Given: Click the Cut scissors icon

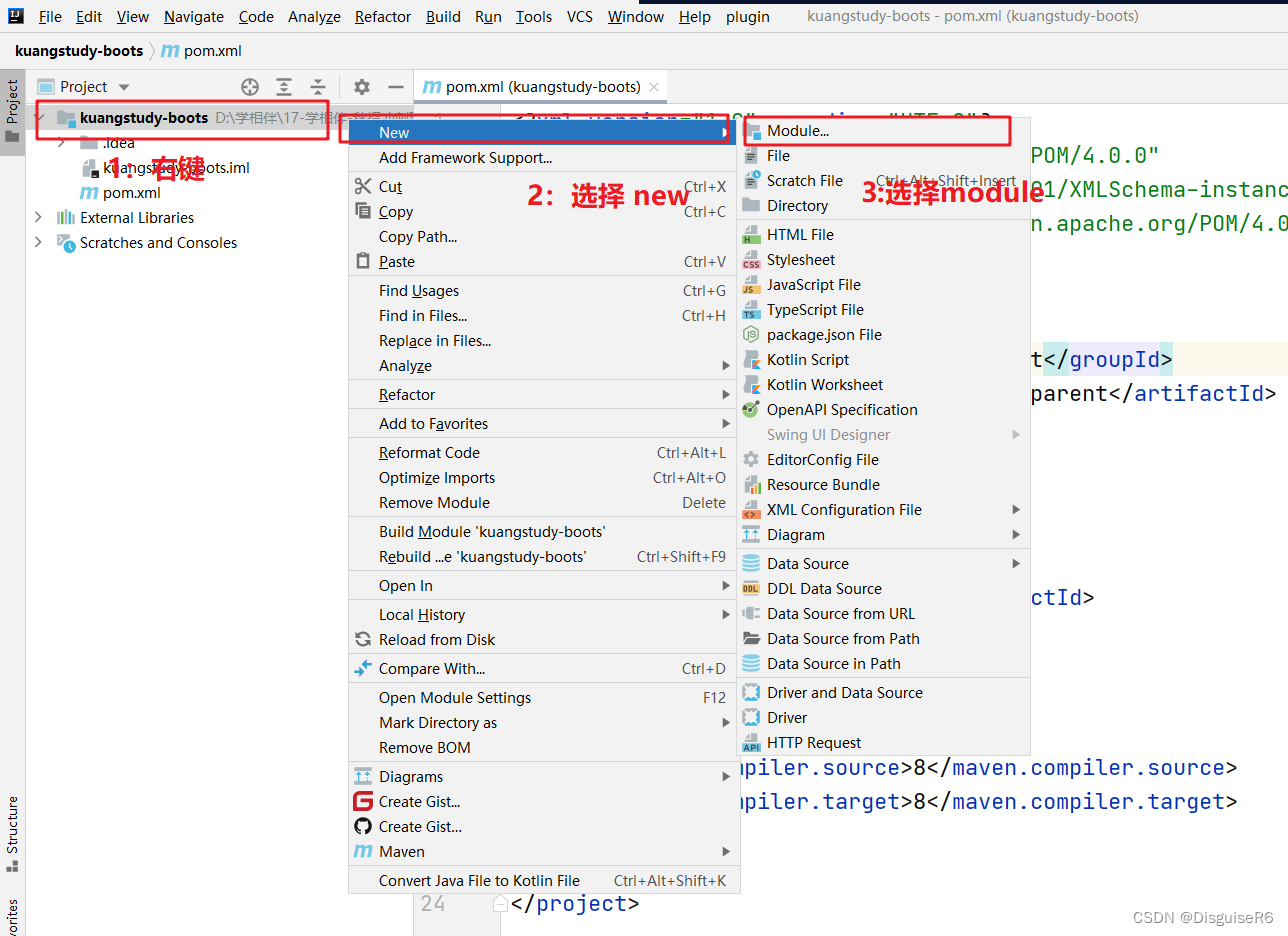Looking at the screenshot, I should (x=363, y=187).
